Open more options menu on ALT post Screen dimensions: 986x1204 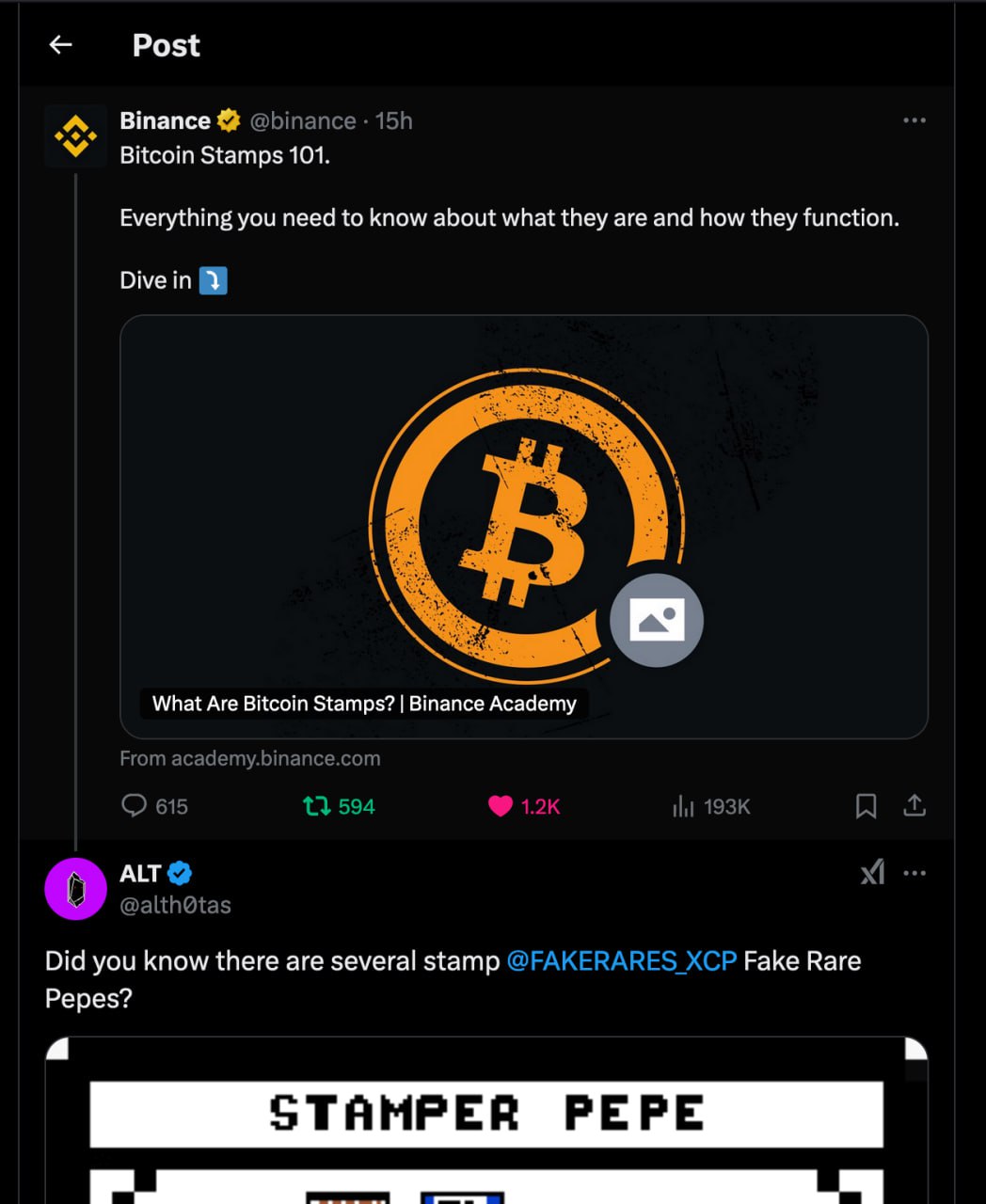point(914,873)
